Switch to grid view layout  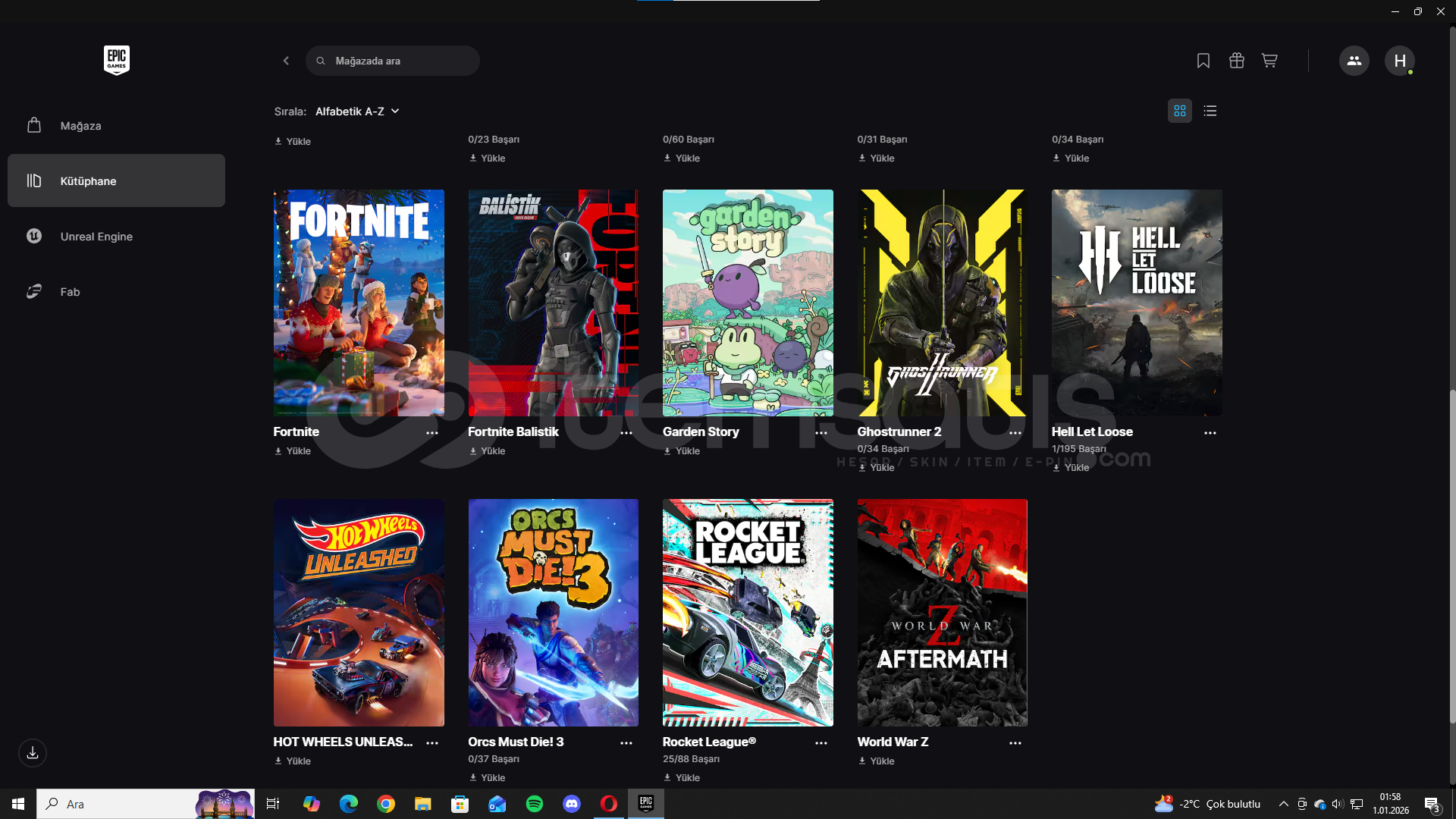pos(1179,111)
